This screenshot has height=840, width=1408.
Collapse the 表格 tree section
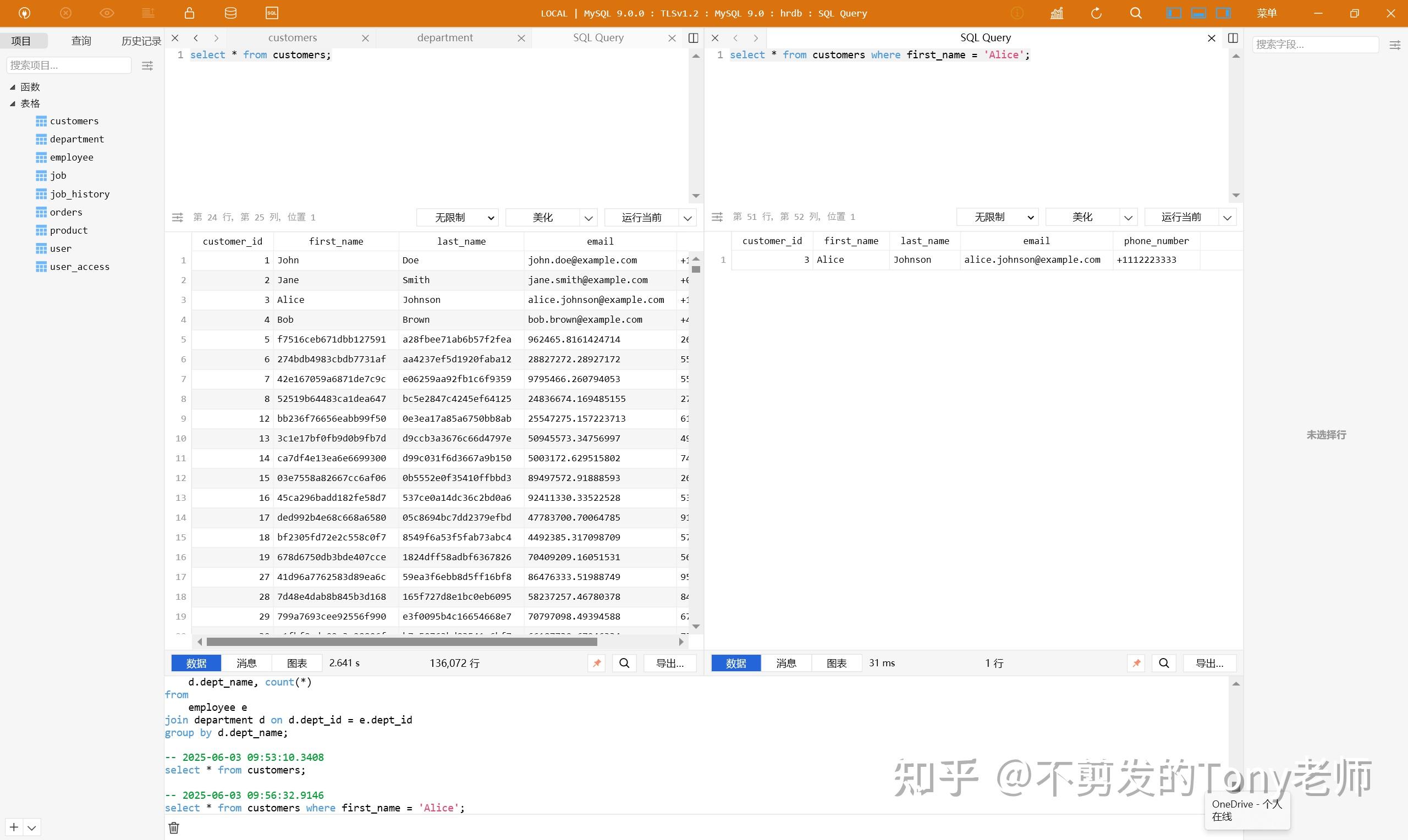tap(13, 103)
